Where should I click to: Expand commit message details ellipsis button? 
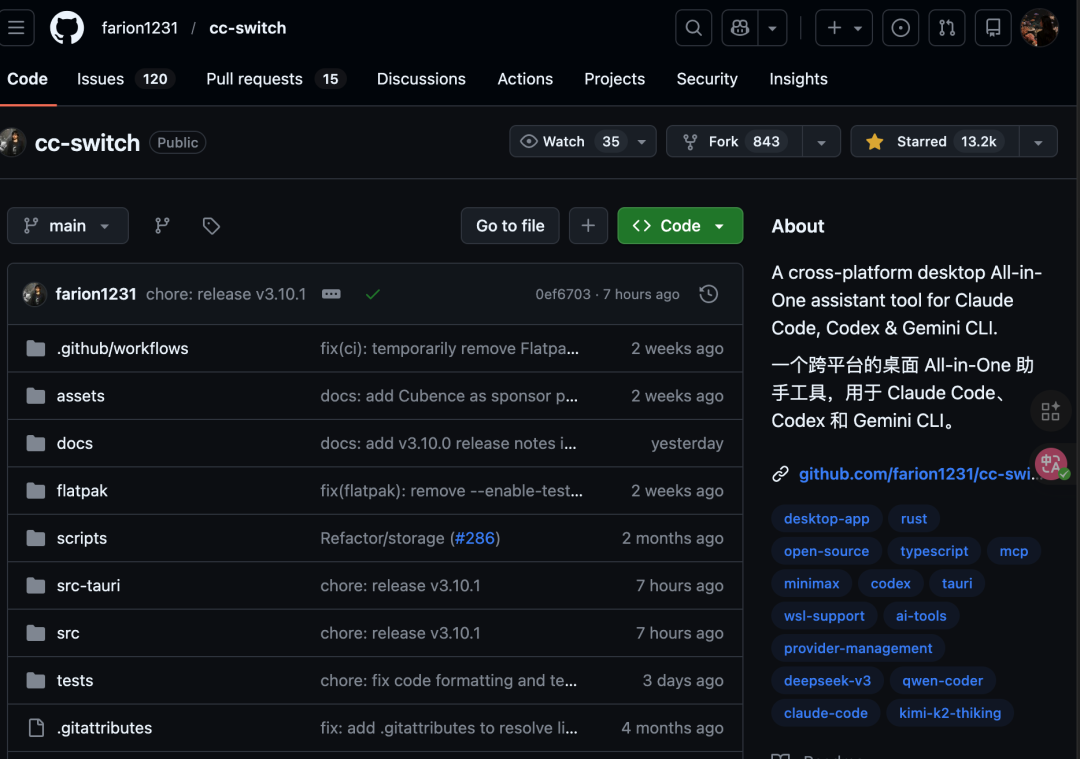331,294
